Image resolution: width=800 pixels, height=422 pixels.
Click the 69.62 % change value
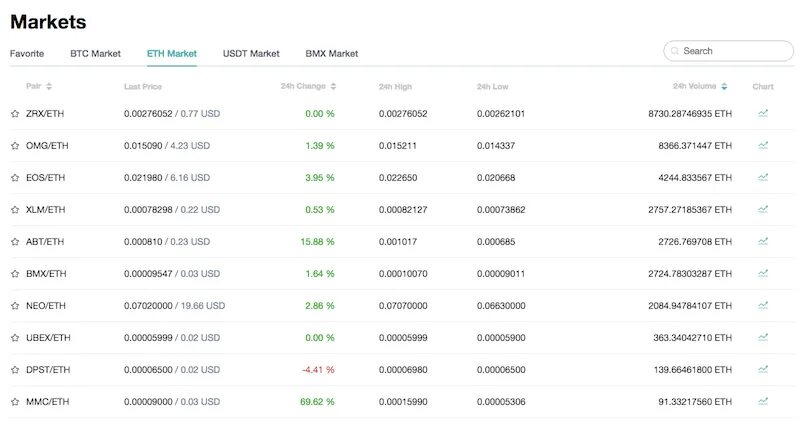(317, 402)
